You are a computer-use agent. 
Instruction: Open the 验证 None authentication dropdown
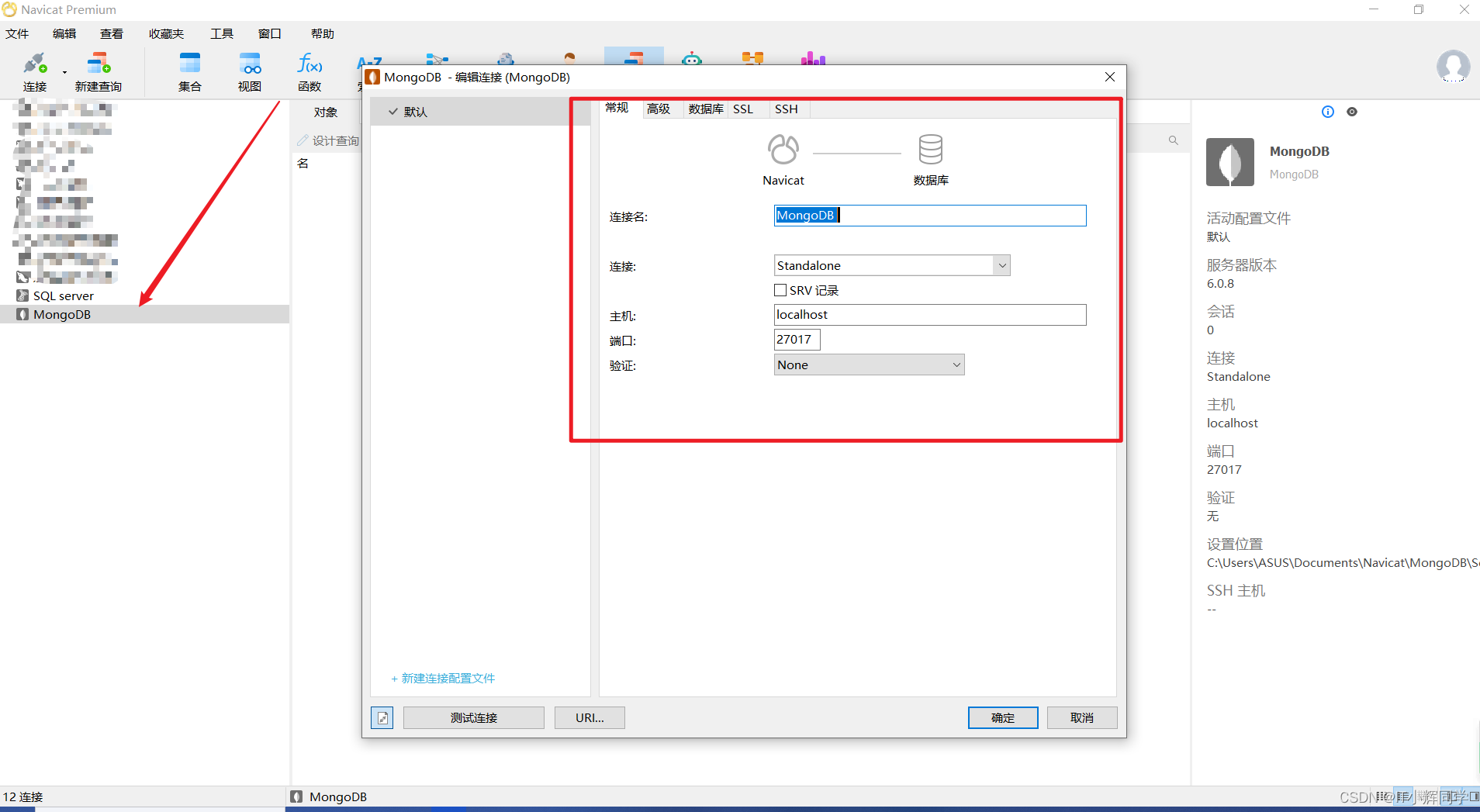coord(869,365)
